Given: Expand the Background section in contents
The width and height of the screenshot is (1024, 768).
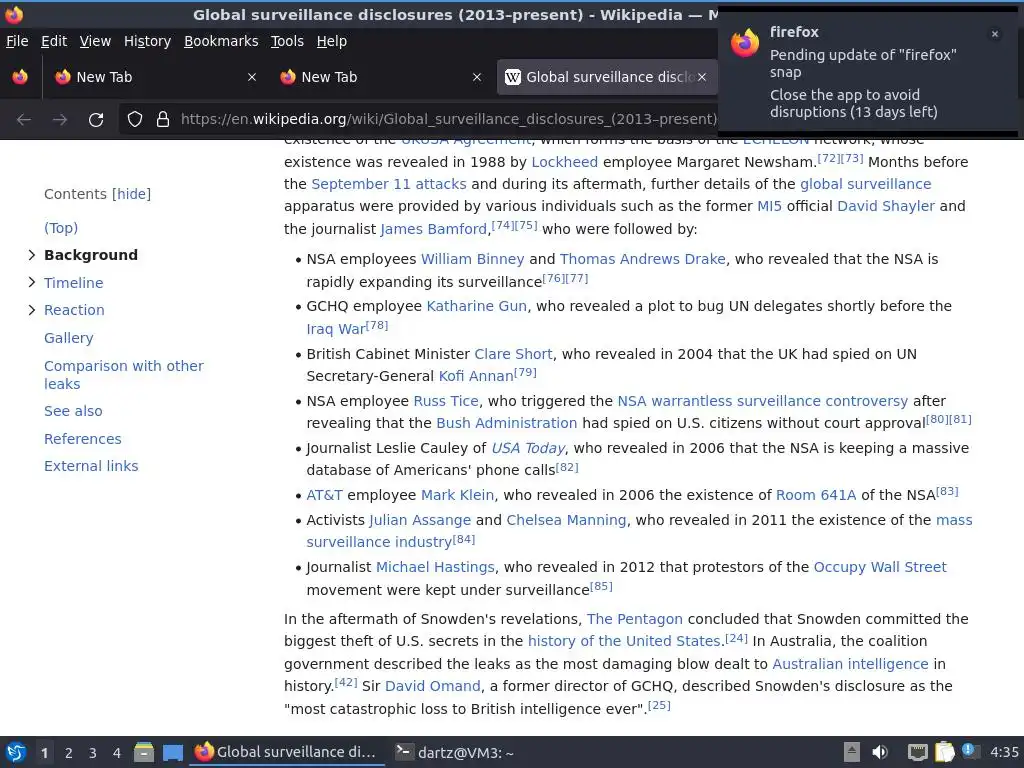Looking at the screenshot, I should pos(31,255).
